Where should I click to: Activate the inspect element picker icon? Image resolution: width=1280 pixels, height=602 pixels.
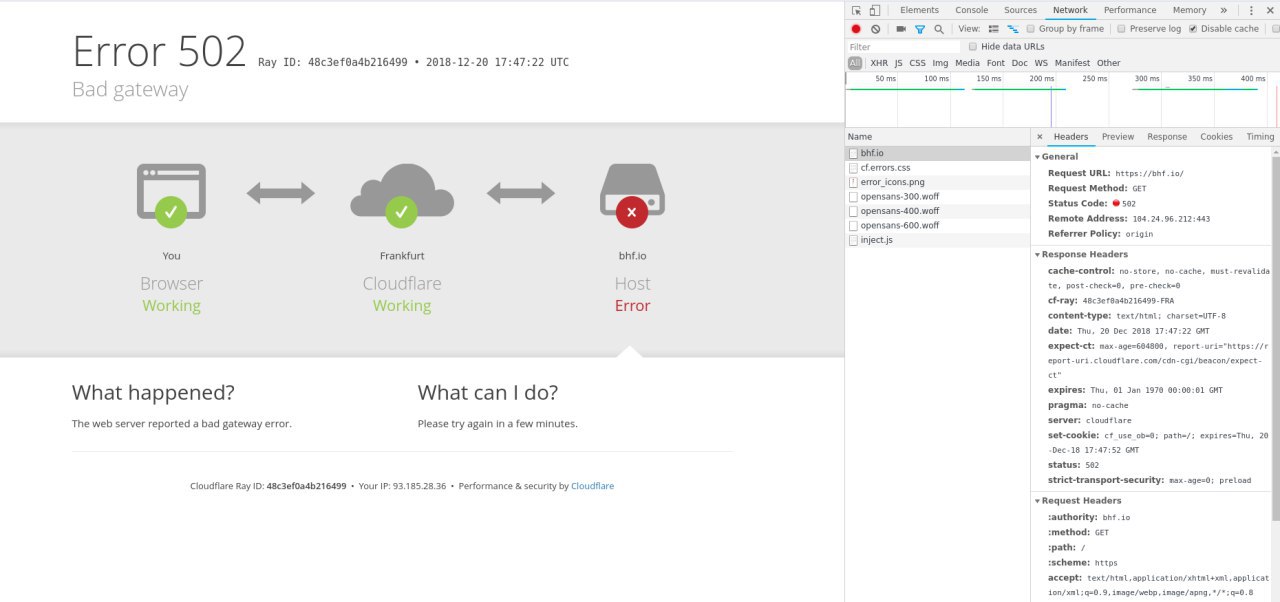coord(857,10)
